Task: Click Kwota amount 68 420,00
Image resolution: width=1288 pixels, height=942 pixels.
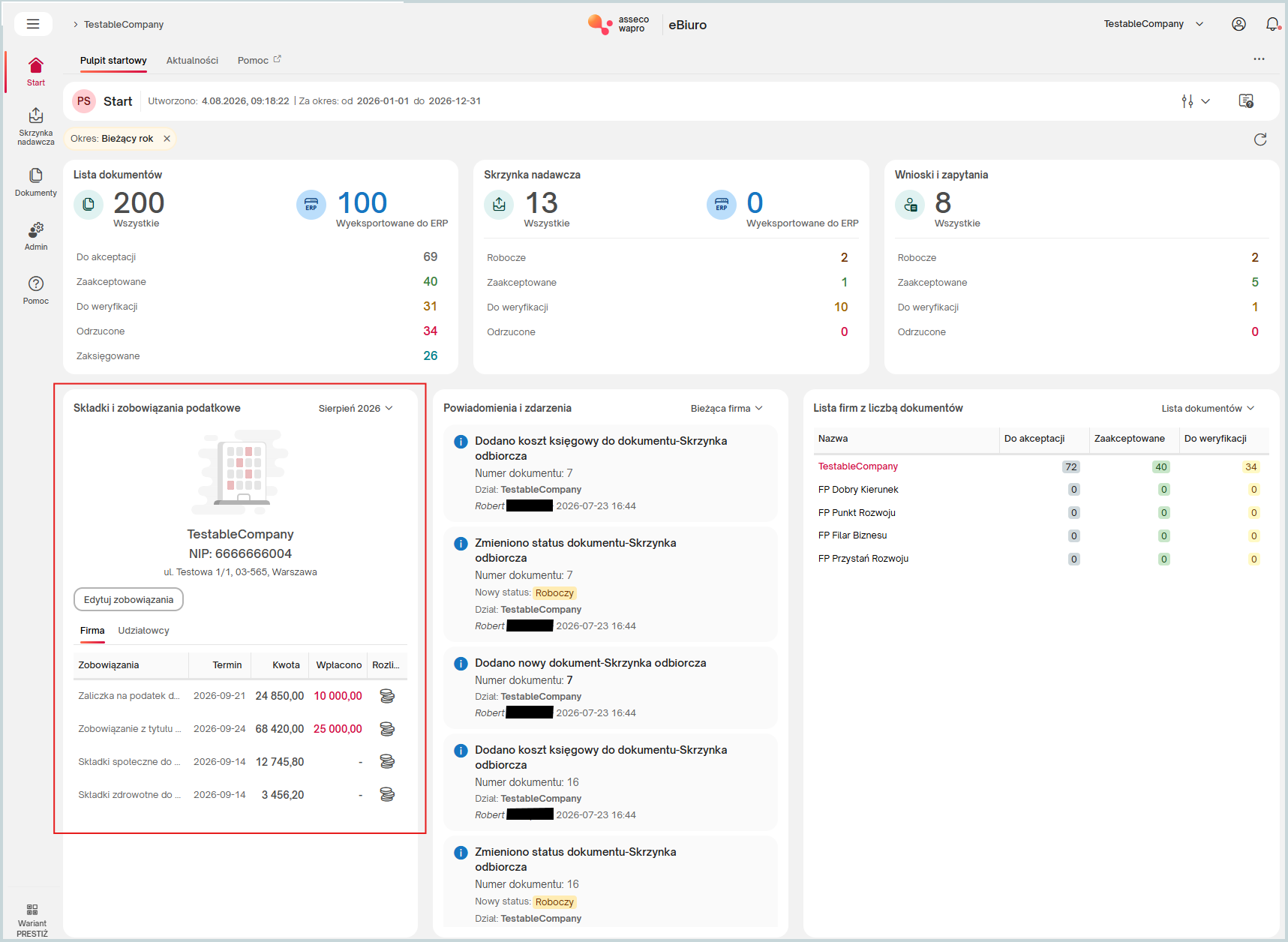Action: point(280,729)
